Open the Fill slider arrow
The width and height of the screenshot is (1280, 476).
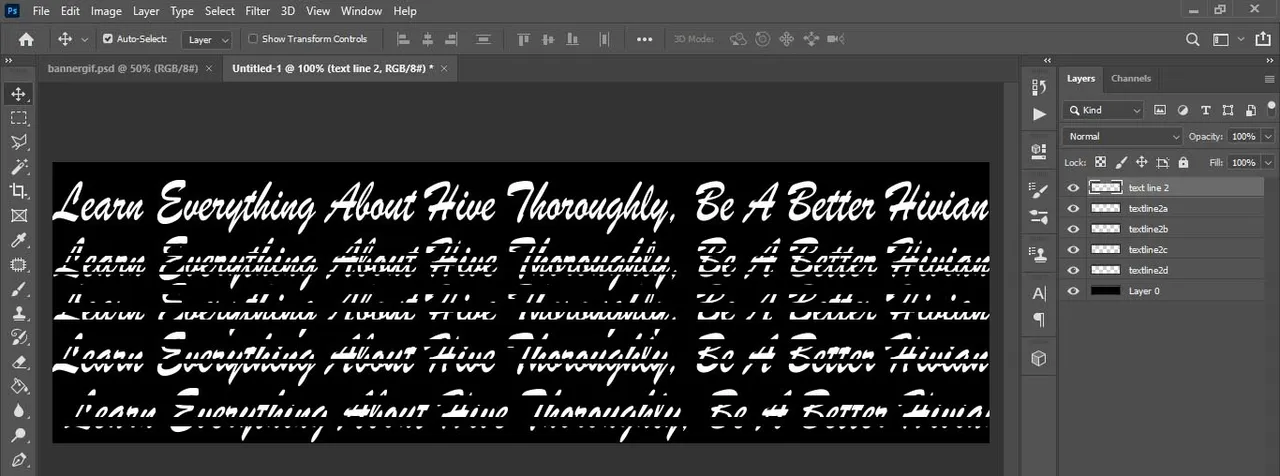(1269, 162)
